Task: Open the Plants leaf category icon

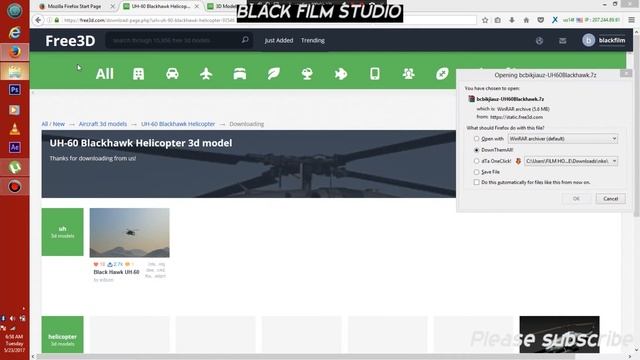Action: click(273, 73)
